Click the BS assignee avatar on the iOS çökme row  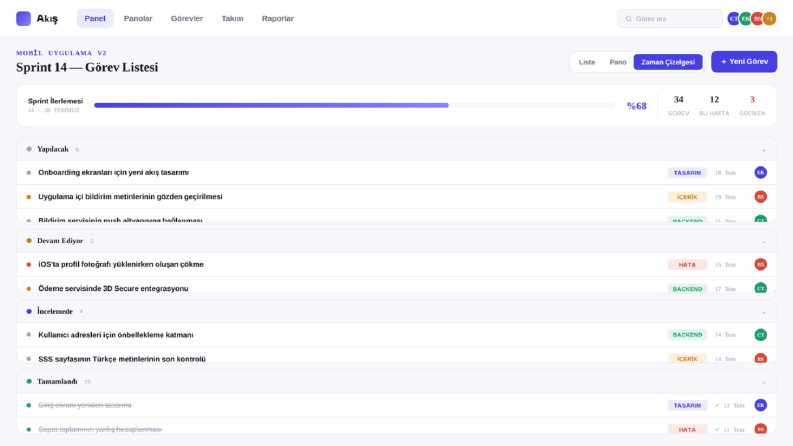(761, 264)
